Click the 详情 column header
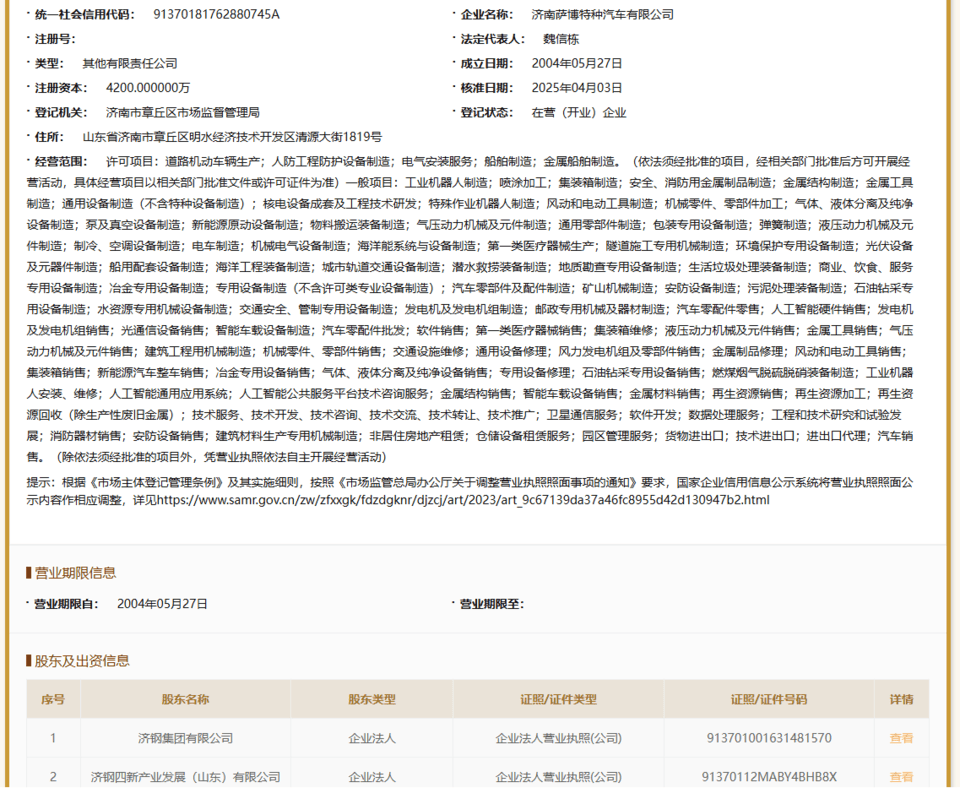 click(901, 699)
